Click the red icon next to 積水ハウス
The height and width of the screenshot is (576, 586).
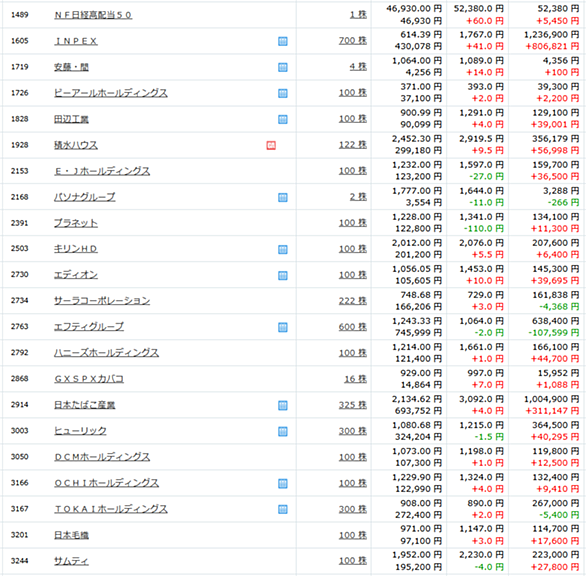coord(271,145)
